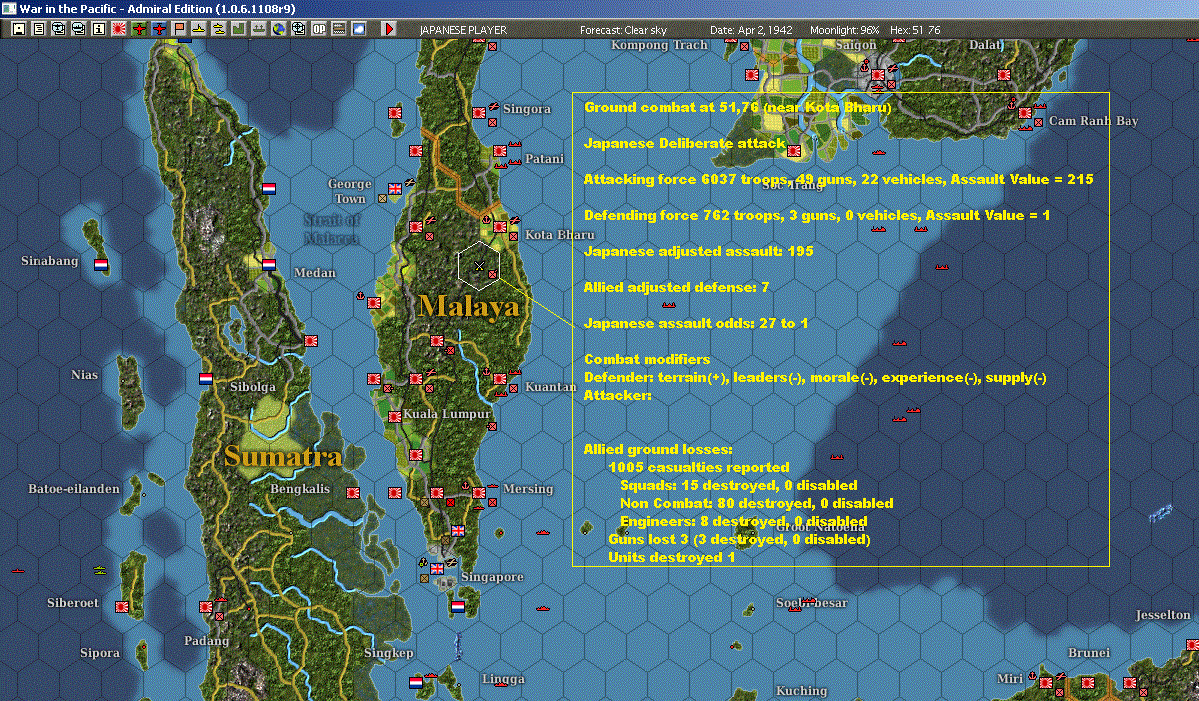
Task: Open the document list report icon
Action: [38, 29]
